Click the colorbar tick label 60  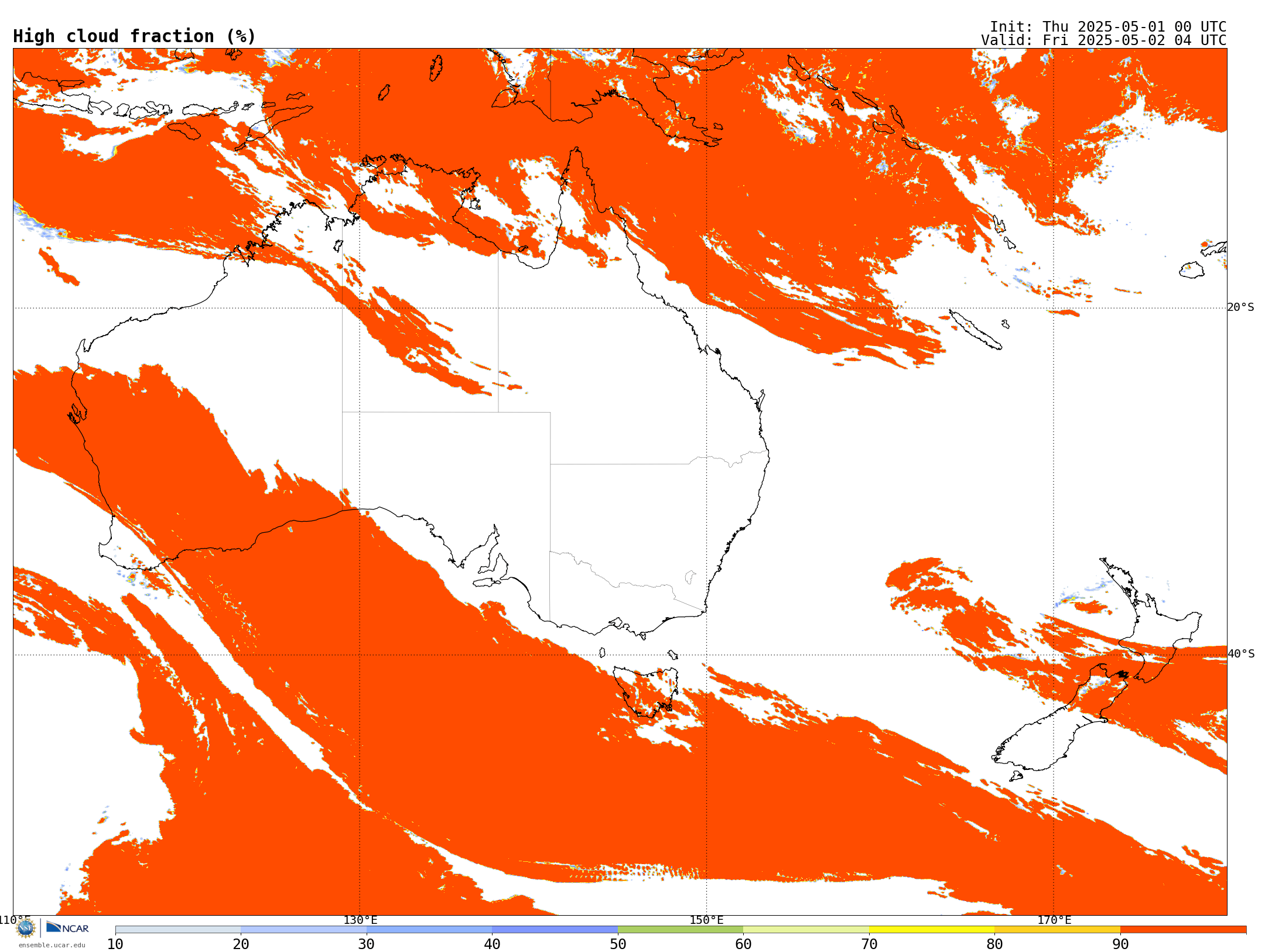[x=743, y=944]
